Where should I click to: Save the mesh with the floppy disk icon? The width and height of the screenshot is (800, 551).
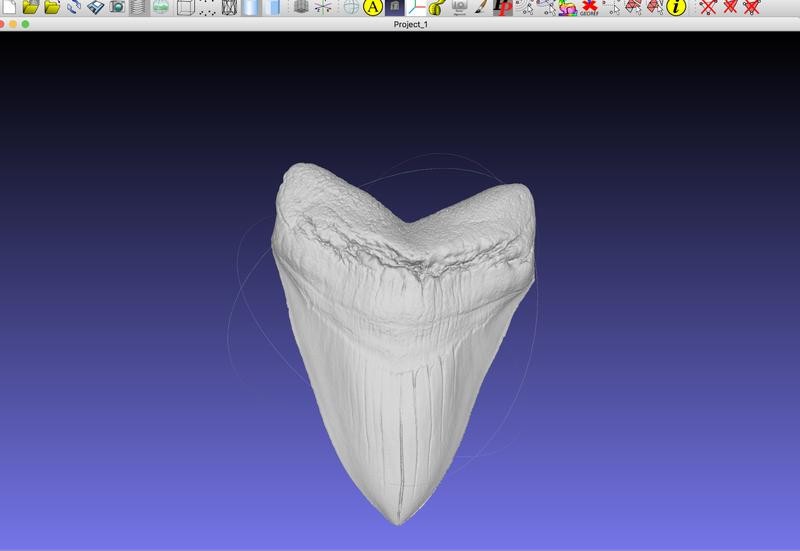coord(95,7)
